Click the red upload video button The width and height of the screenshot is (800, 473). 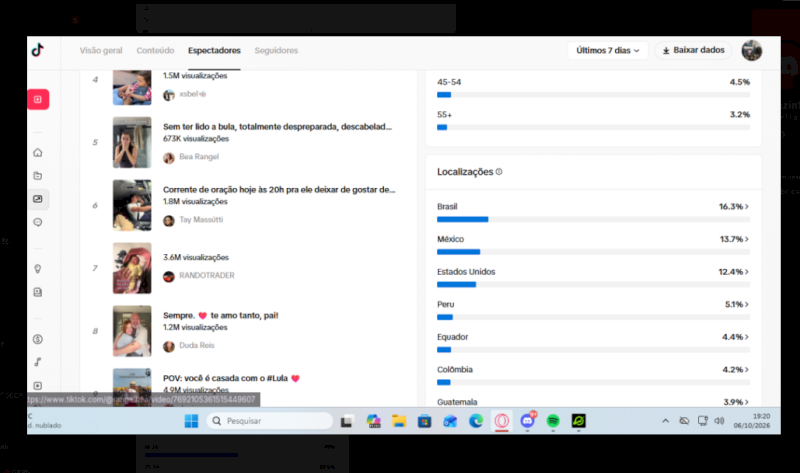(38, 99)
